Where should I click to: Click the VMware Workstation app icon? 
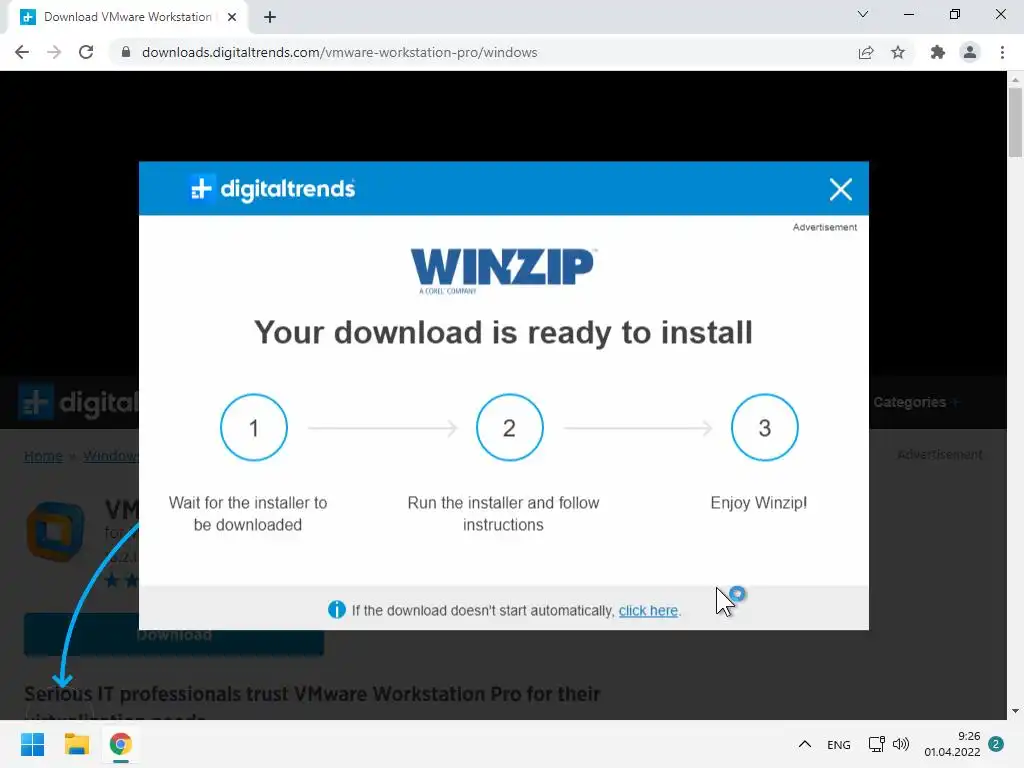click(x=56, y=532)
